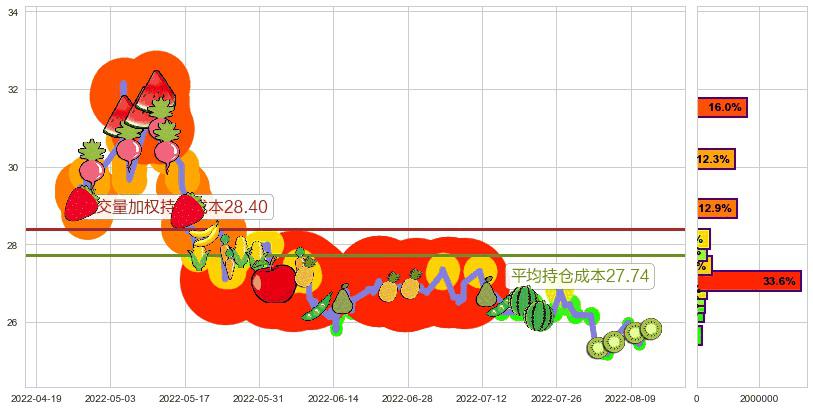The height and width of the screenshot is (410, 813).
Task: Select the pear icon near 2022-07-12
Action: point(486,292)
